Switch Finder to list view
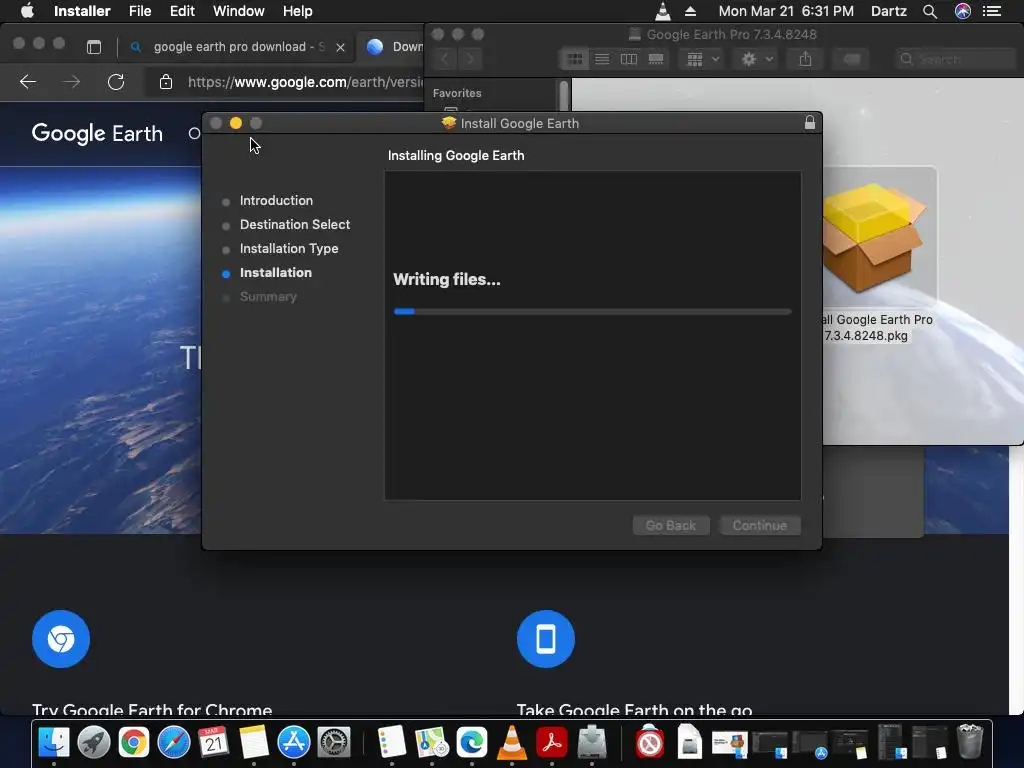 (x=602, y=59)
